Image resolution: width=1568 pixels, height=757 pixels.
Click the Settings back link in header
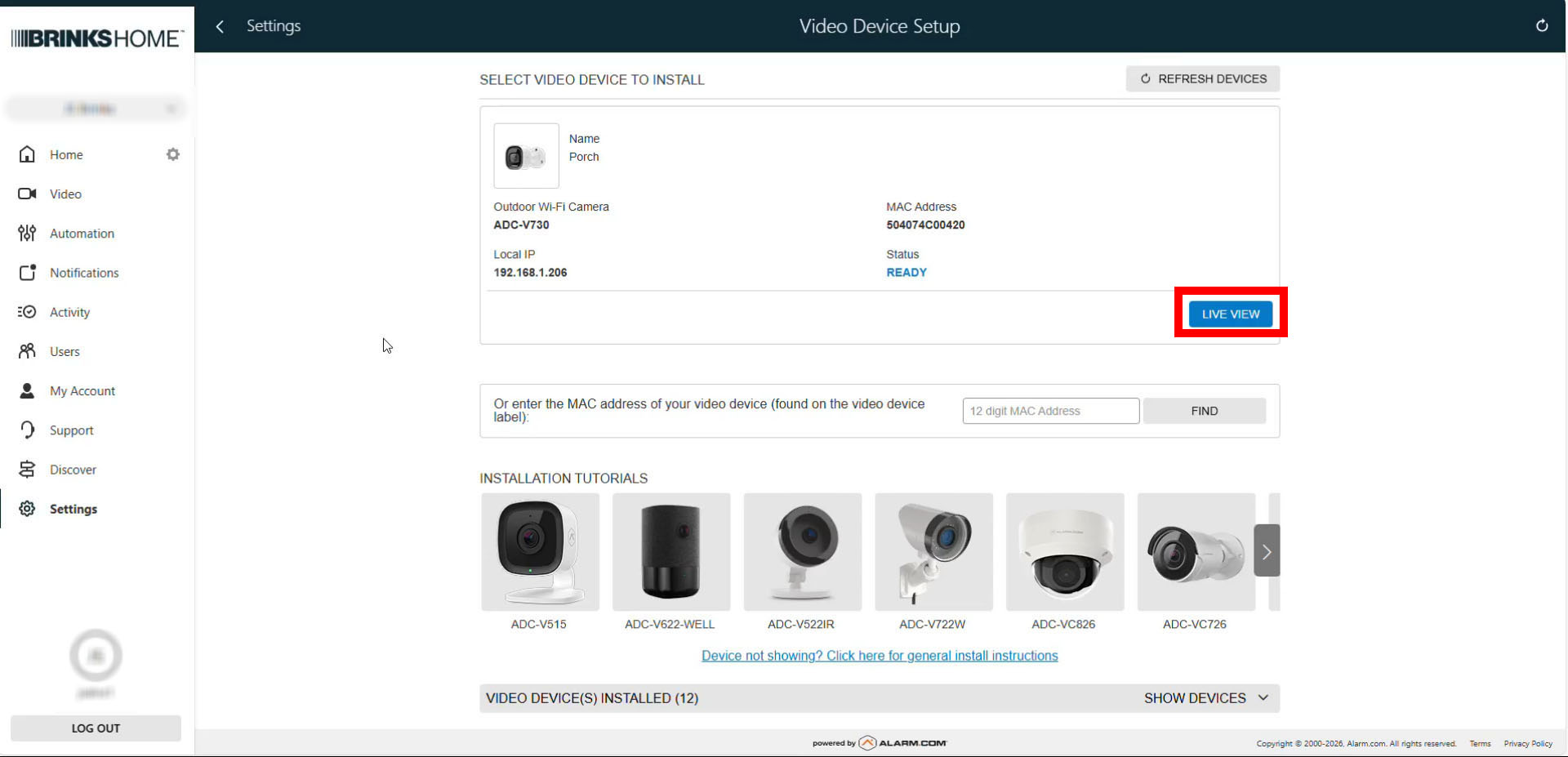pyautogui.click(x=274, y=26)
